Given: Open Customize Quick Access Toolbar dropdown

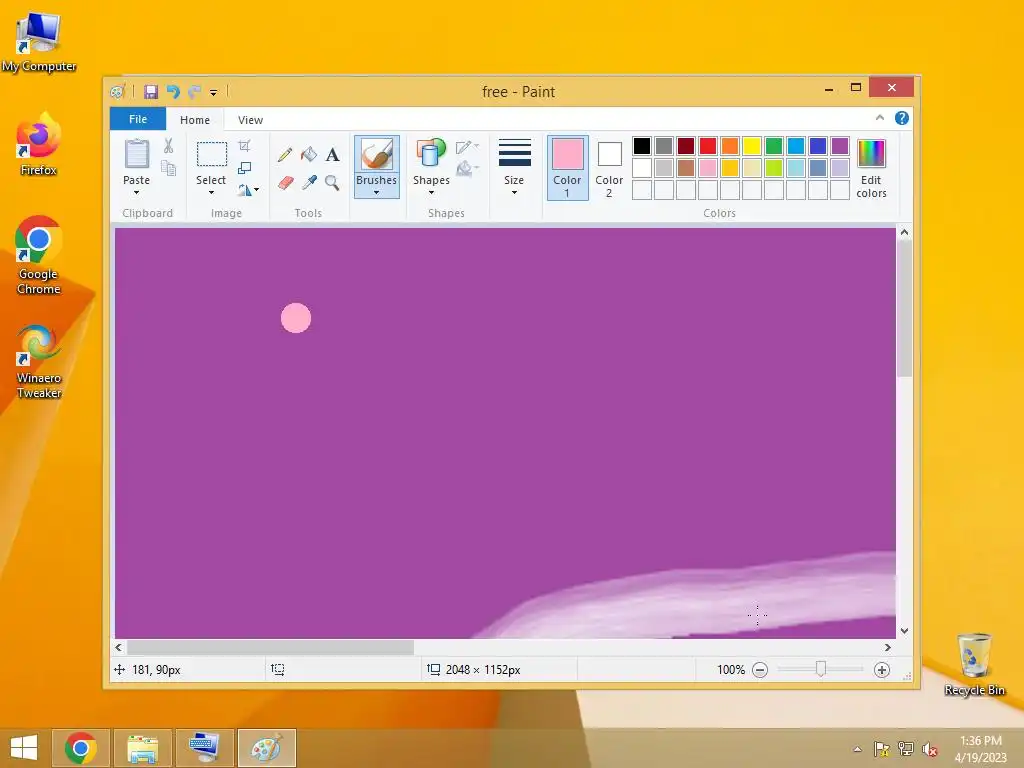Looking at the screenshot, I should point(214,93).
